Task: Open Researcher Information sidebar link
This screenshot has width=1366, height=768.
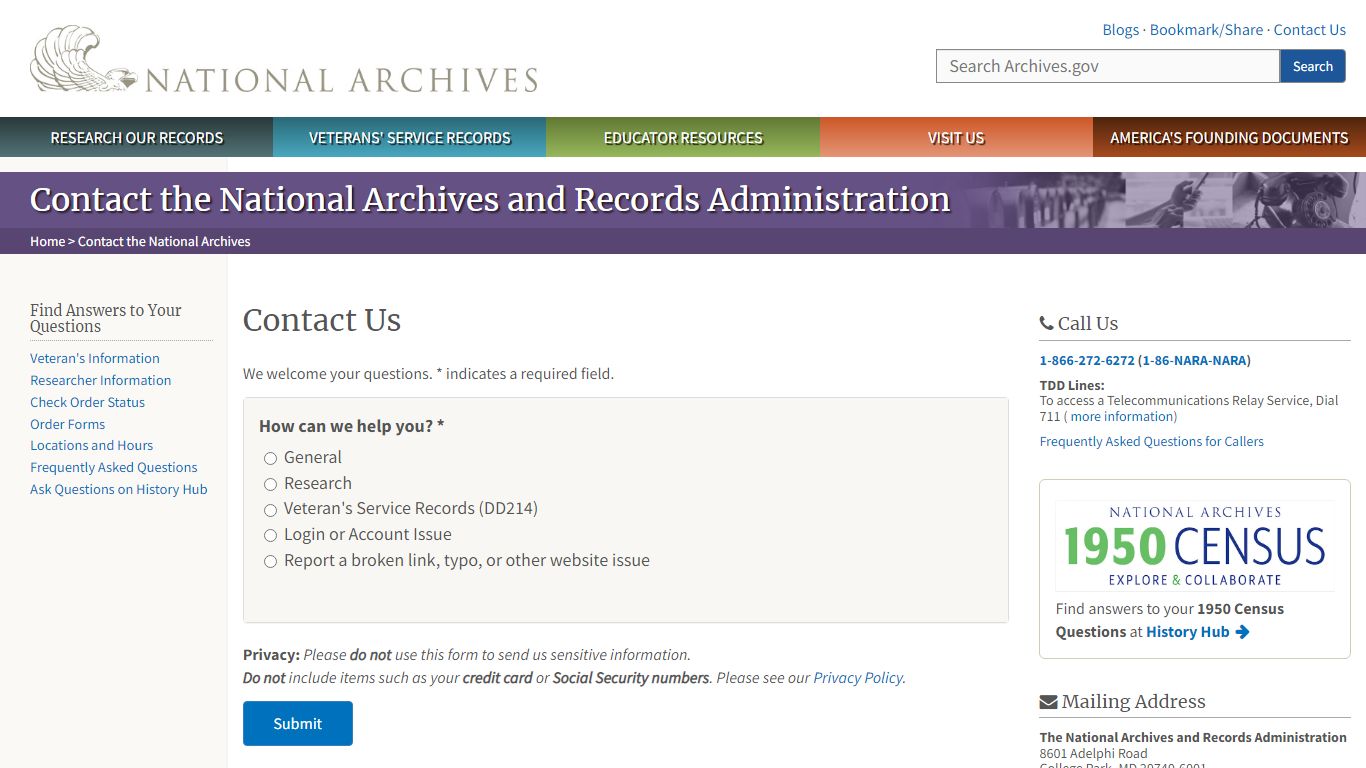Action: pos(100,380)
